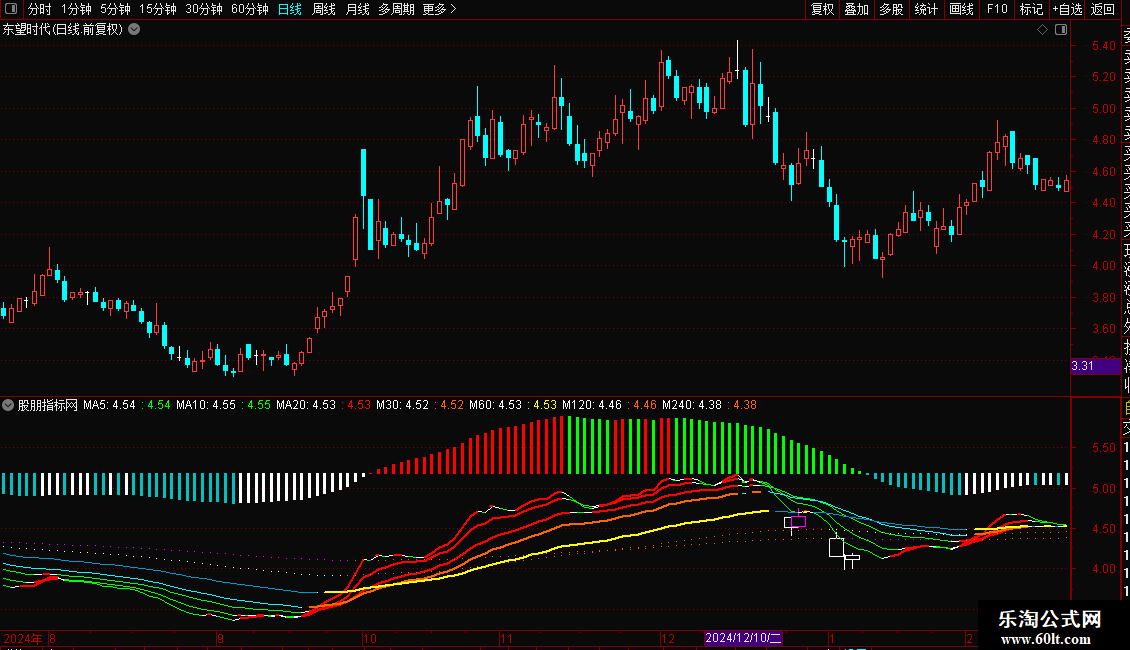Switch to the 周线 weekly tab
The image size is (1130, 650).
(324, 9)
